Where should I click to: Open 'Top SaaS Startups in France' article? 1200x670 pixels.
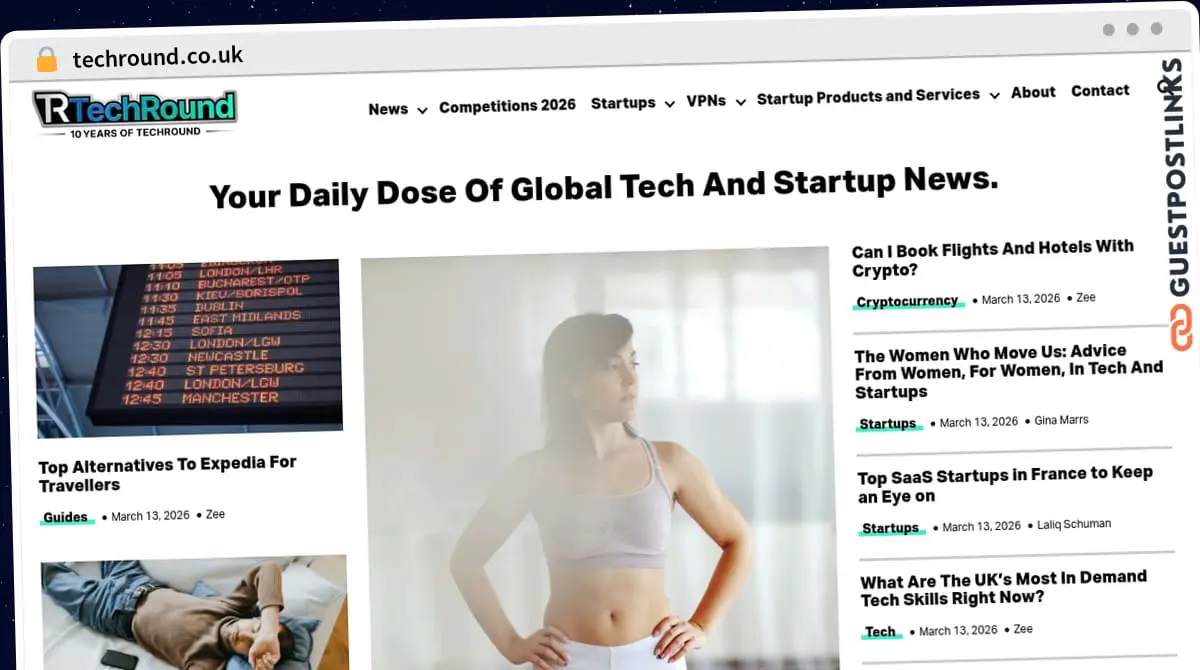point(1005,484)
